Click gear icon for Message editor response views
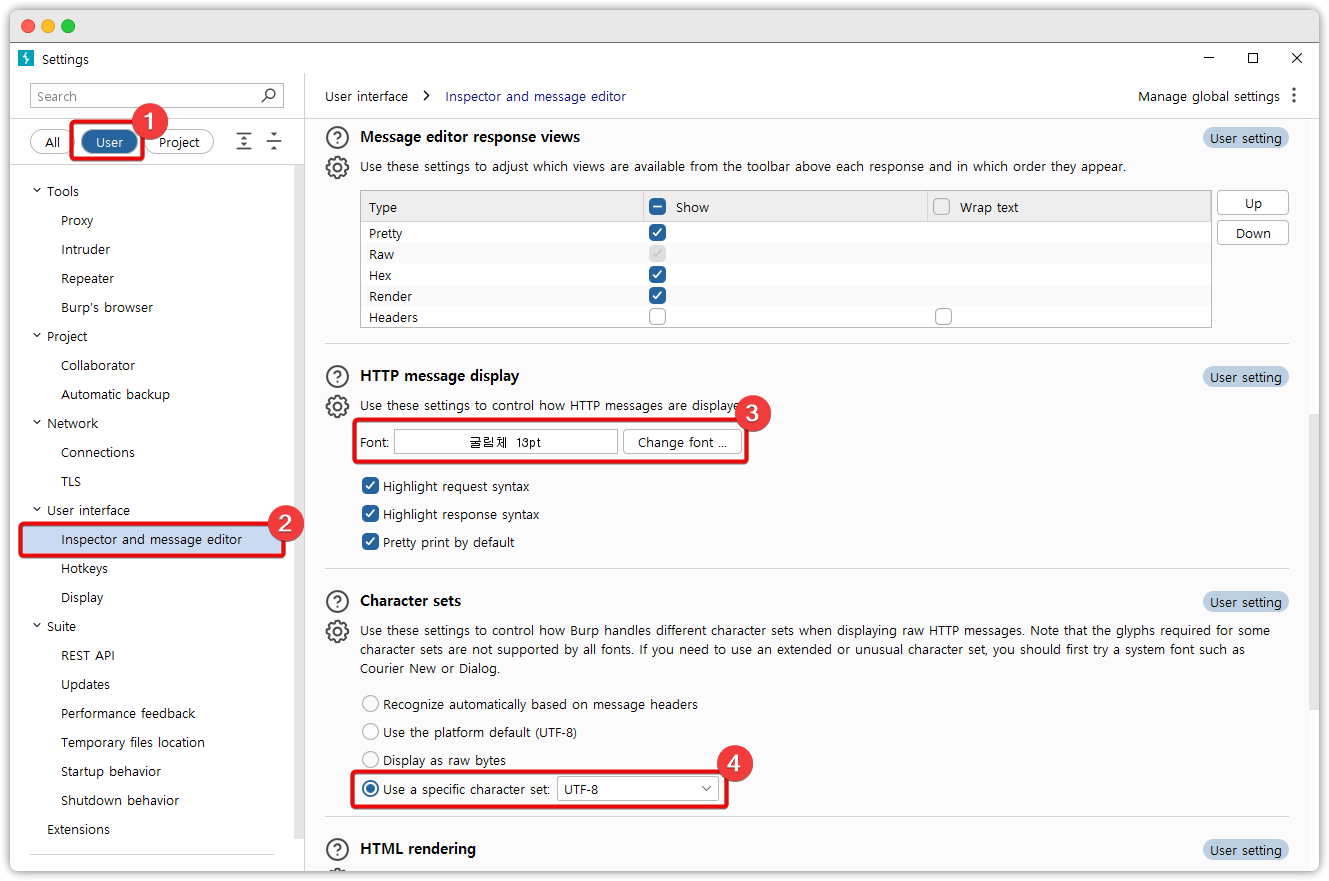Viewport: 1329px width, 881px height. [338, 167]
